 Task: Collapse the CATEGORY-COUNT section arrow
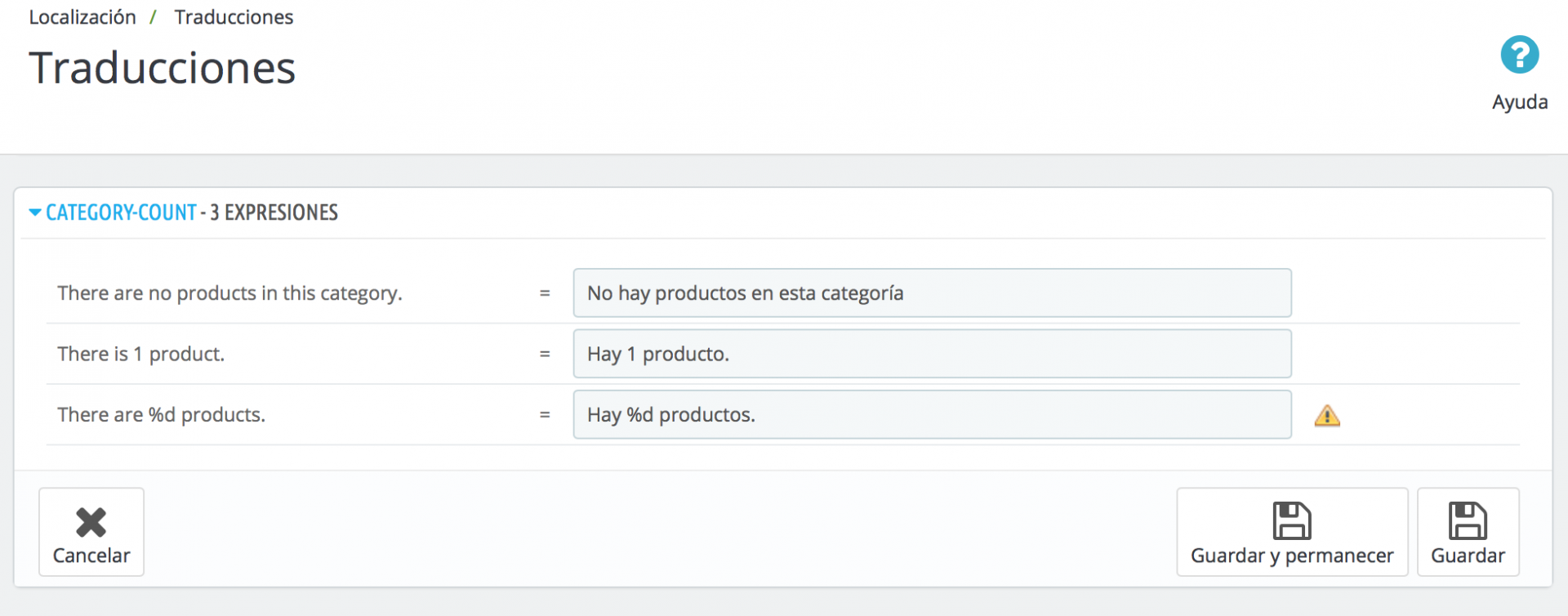click(35, 213)
